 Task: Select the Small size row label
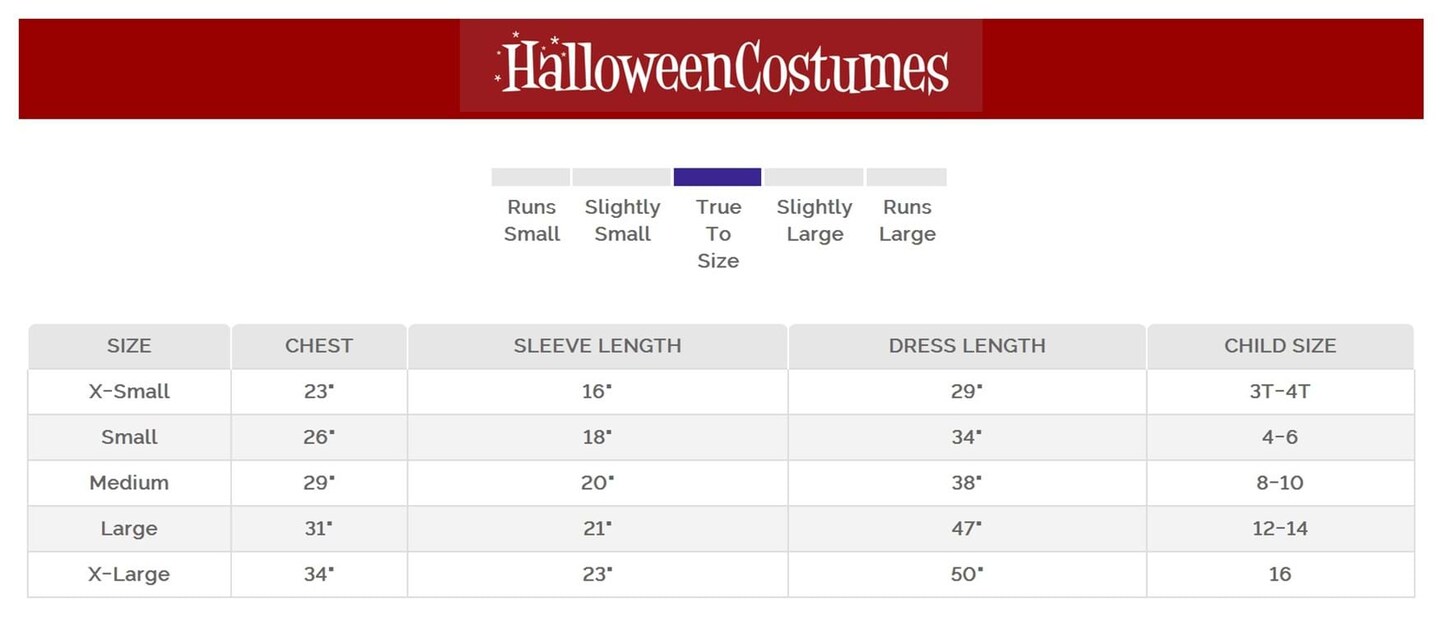pyautogui.click(x=129, y=437)
